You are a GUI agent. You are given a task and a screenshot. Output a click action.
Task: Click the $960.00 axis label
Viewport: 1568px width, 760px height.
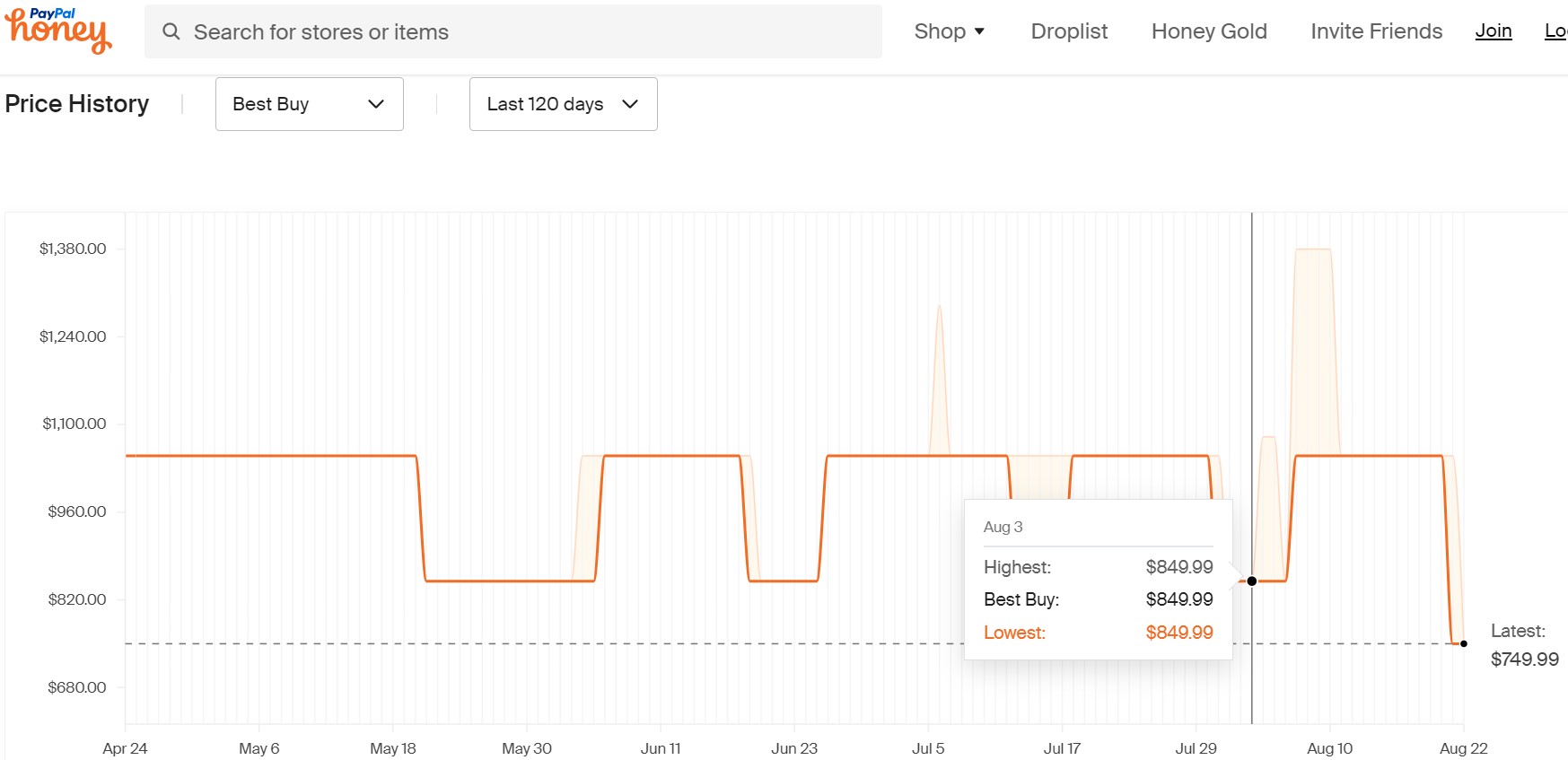(77, 511)
